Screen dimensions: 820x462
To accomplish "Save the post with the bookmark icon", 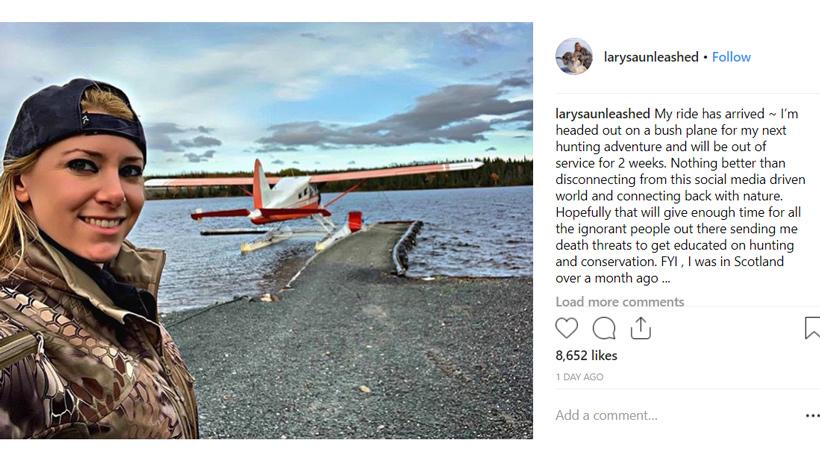I will coord(812,328).
